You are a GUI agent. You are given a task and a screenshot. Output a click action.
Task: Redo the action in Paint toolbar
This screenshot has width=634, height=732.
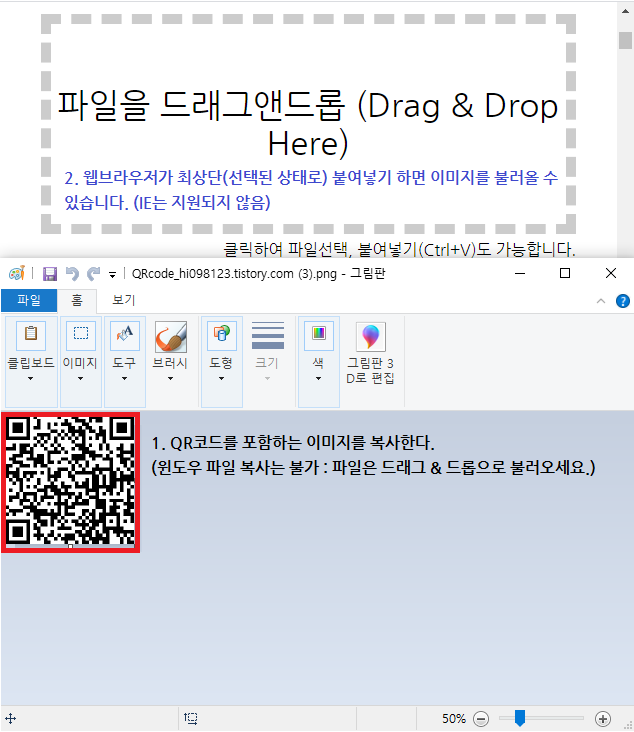[x=94, y=274]
